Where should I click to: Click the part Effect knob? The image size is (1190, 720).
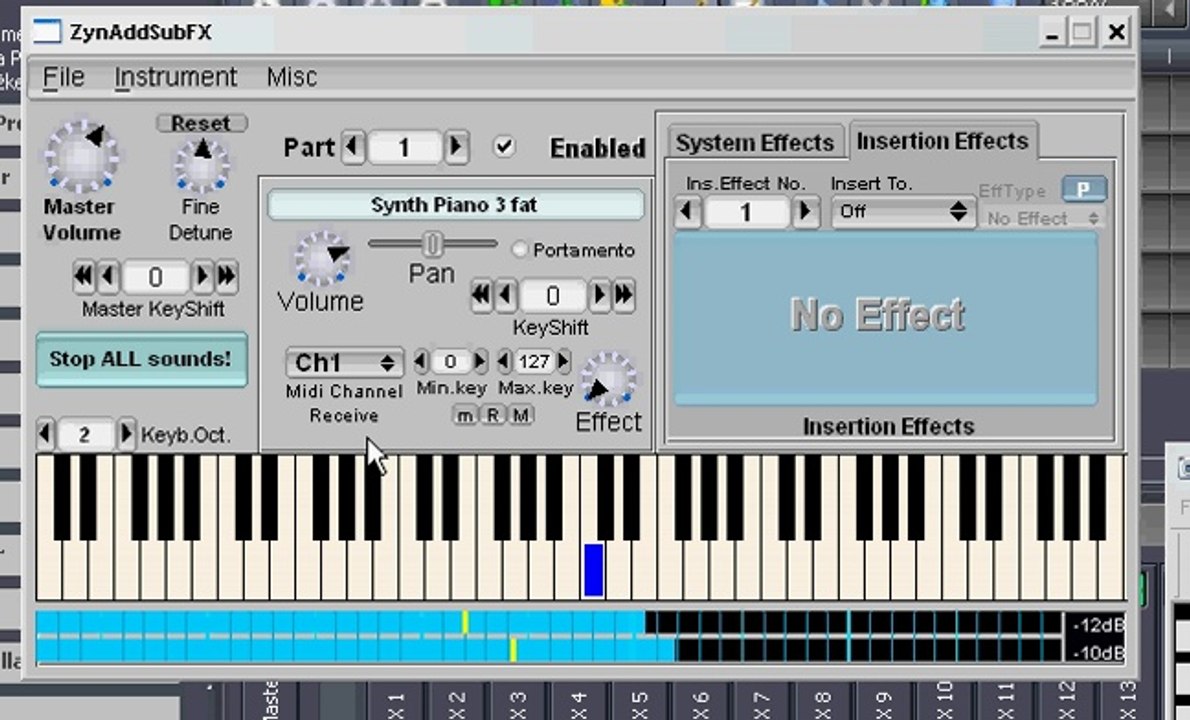tap(609, 379)
